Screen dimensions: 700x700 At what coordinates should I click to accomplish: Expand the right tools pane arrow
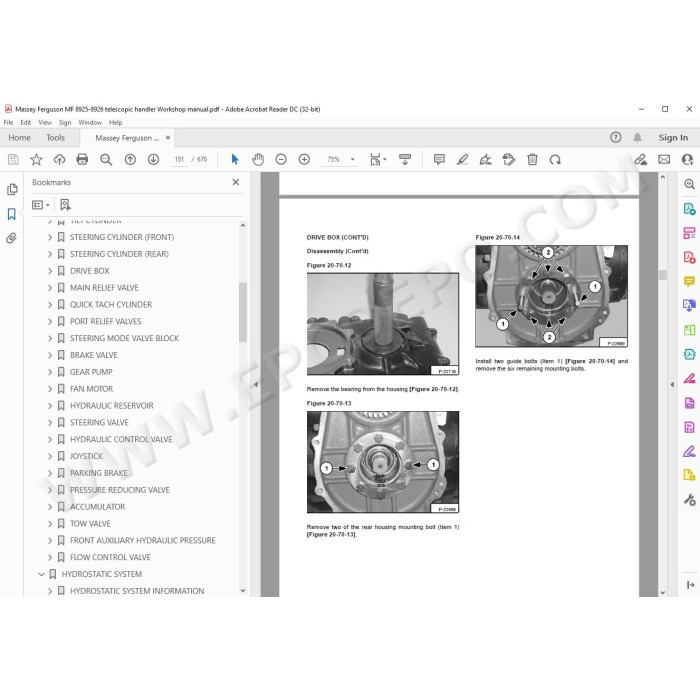[672, 384]
